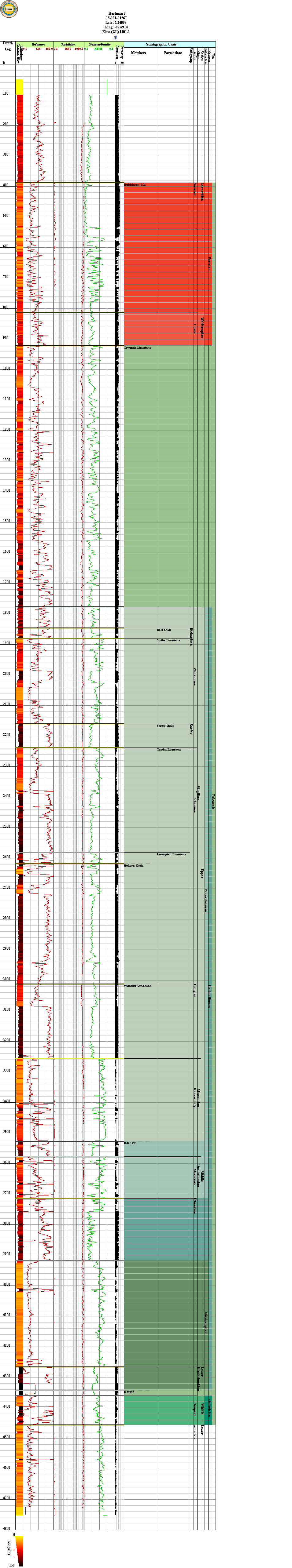Click the 'Resistivity' track header
The image size is (292, 1568).
(x=68, y=45)
